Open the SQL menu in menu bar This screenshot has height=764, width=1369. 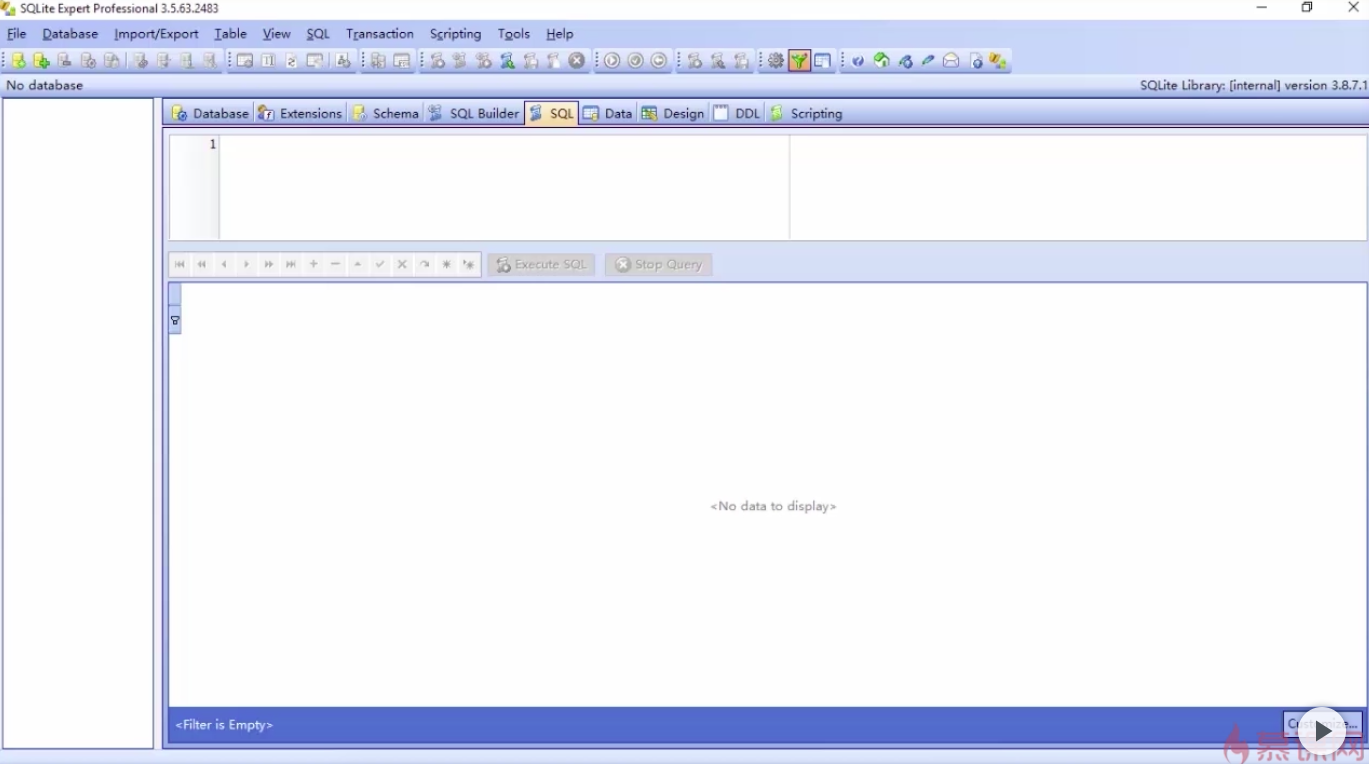click(318, 34)
